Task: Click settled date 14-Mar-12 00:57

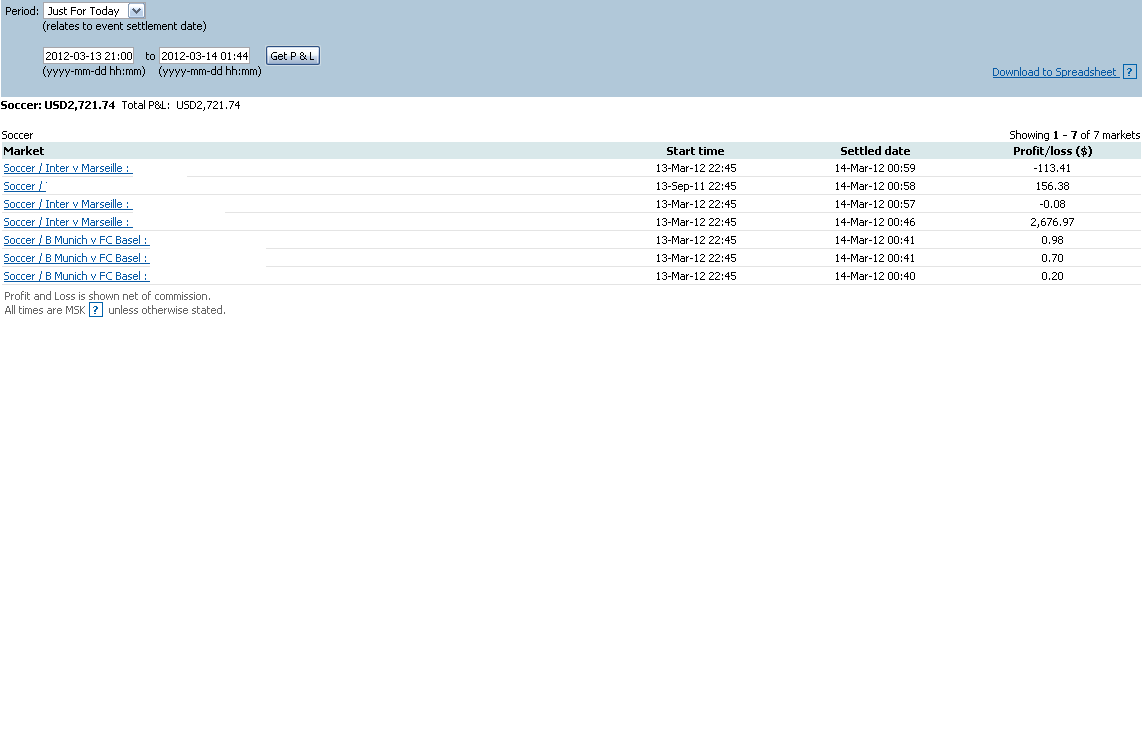Action: click(875, 205)
